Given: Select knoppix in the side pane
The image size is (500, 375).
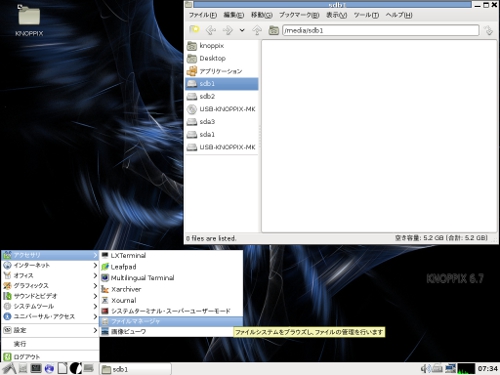Looking at the screenshot, I should 222,46.
